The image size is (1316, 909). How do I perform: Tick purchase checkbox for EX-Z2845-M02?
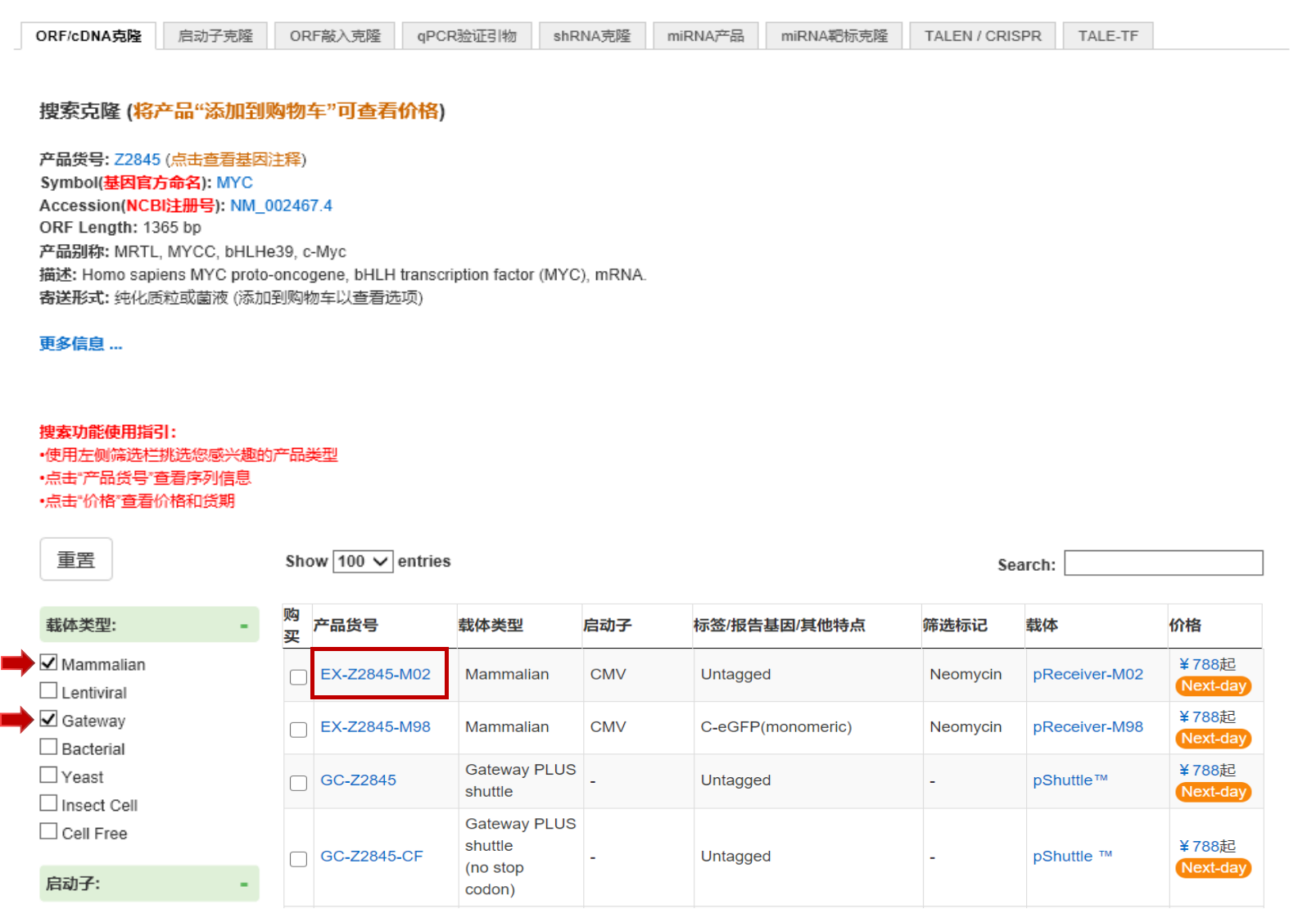(x=298, y=677)
